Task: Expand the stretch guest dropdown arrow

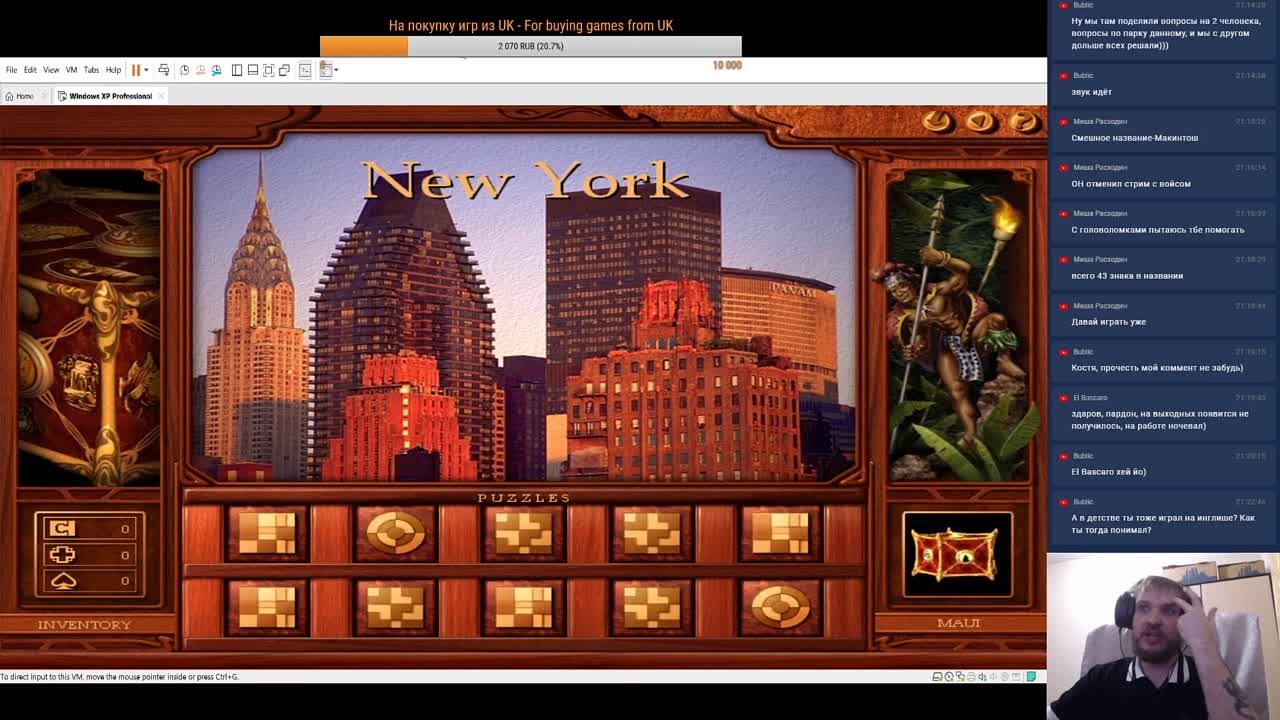Action: (x=336, y=70)
